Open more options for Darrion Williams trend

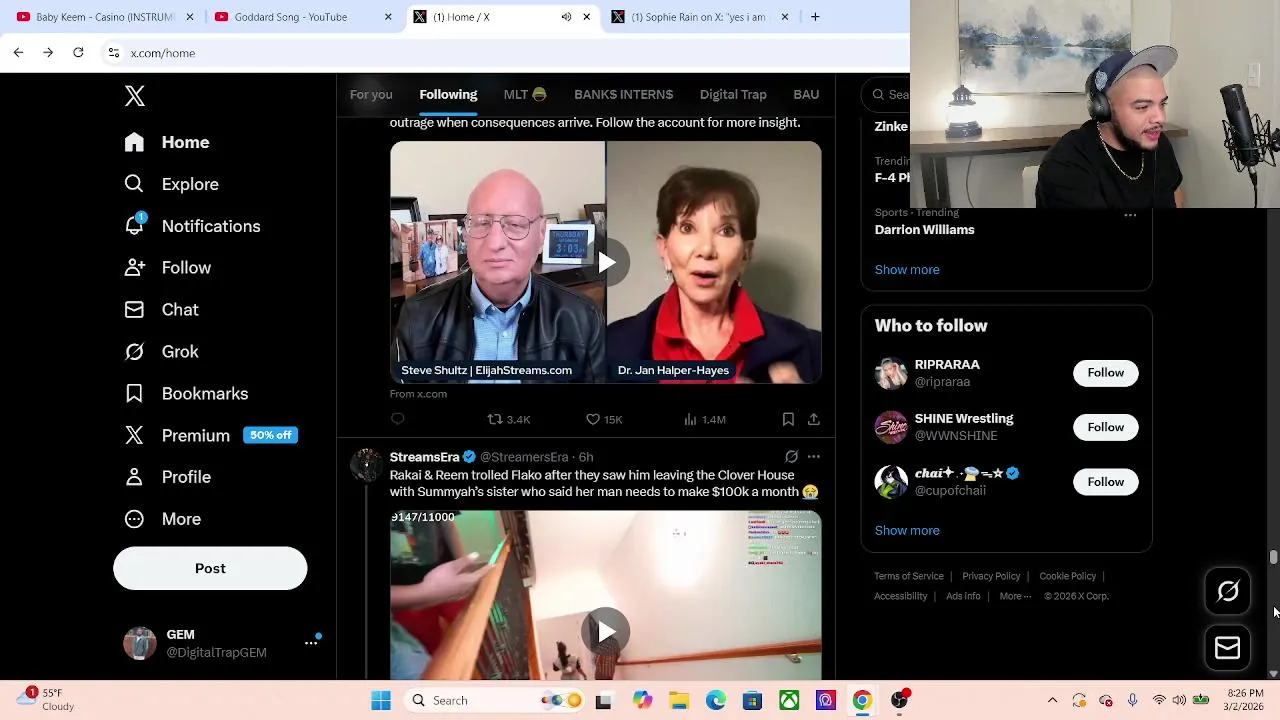click(1130, 215)
